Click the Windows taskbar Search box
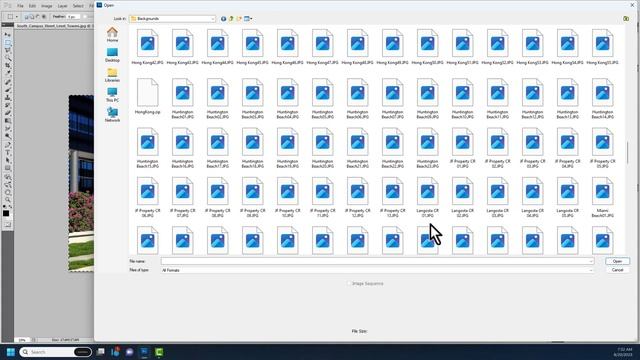Screen dimensions: 640x360 56,352
